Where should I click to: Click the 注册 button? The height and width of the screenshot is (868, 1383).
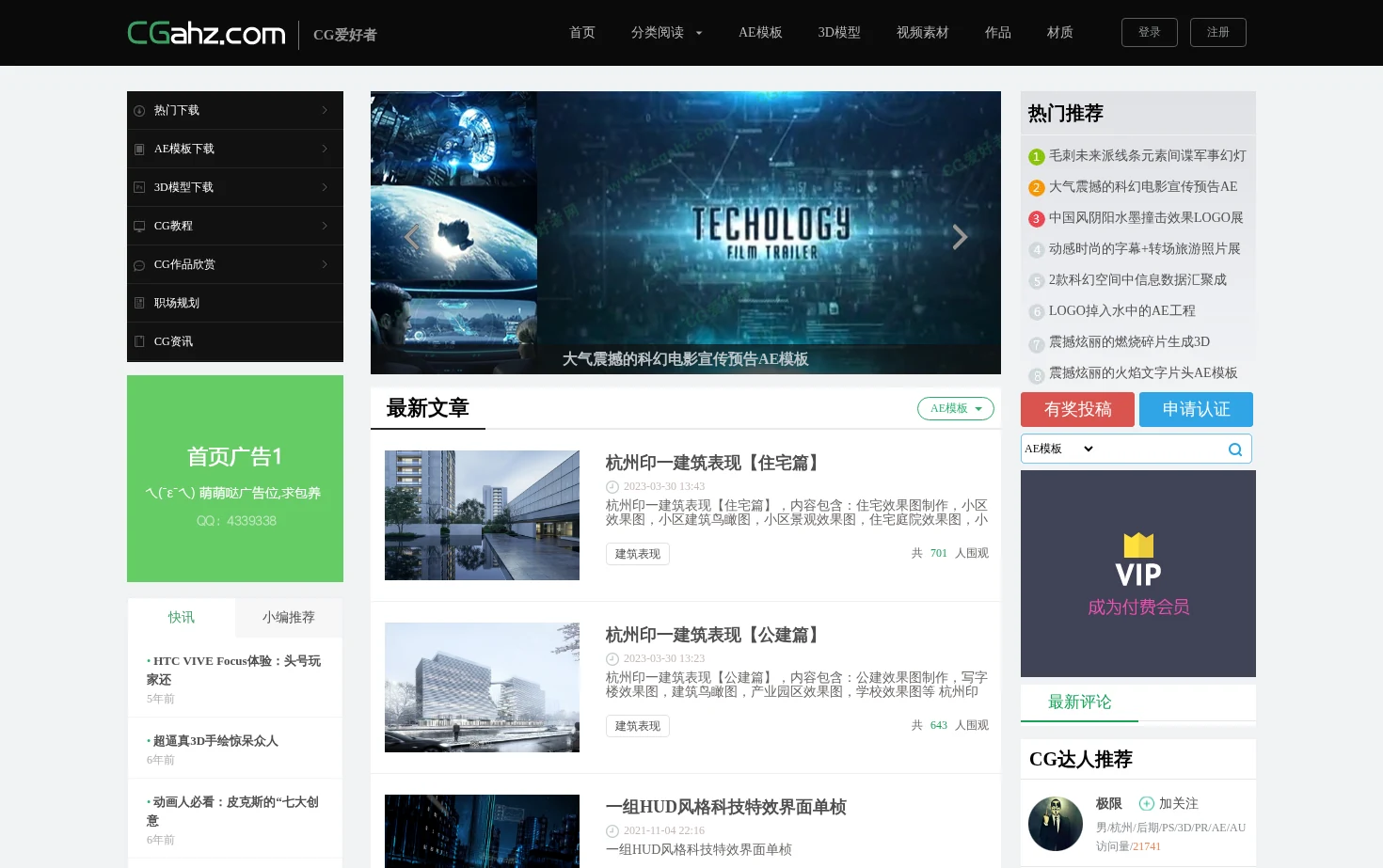[x=1218, y=33]
